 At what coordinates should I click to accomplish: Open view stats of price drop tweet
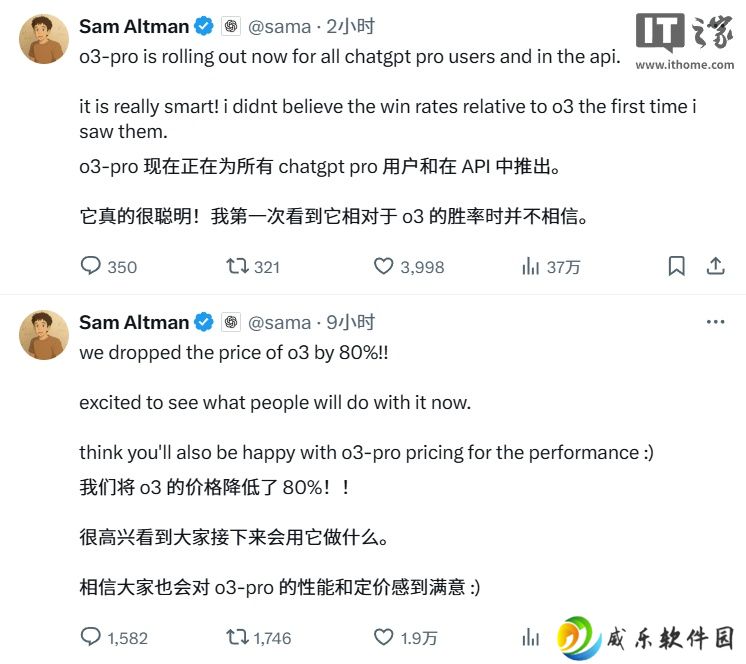pyautogui.click(x=530, y=637)
